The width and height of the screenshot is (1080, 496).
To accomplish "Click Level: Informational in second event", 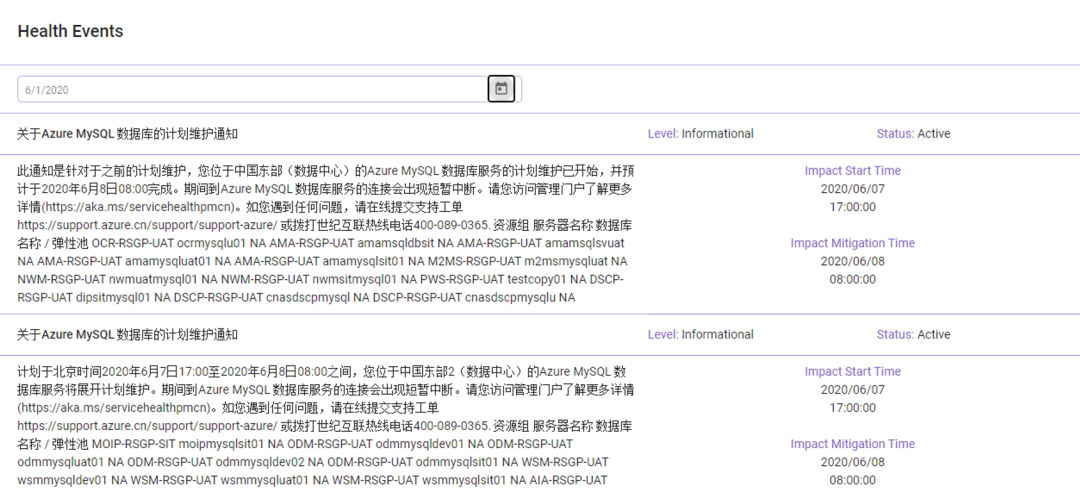I will (x=700, y=334).
